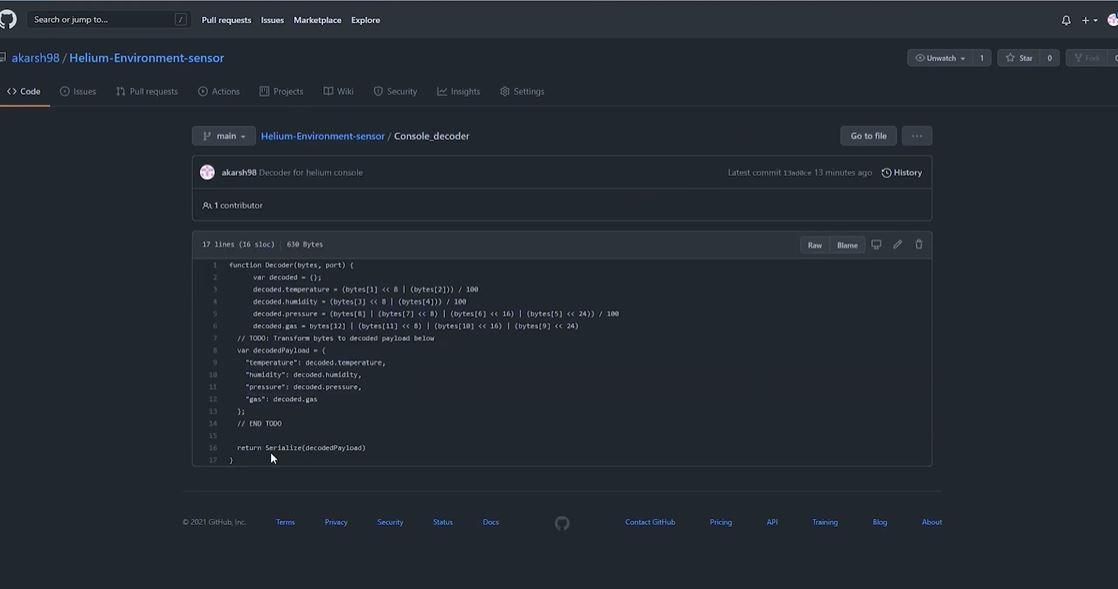
Task: View the Raw file
Action: point(815,245)
